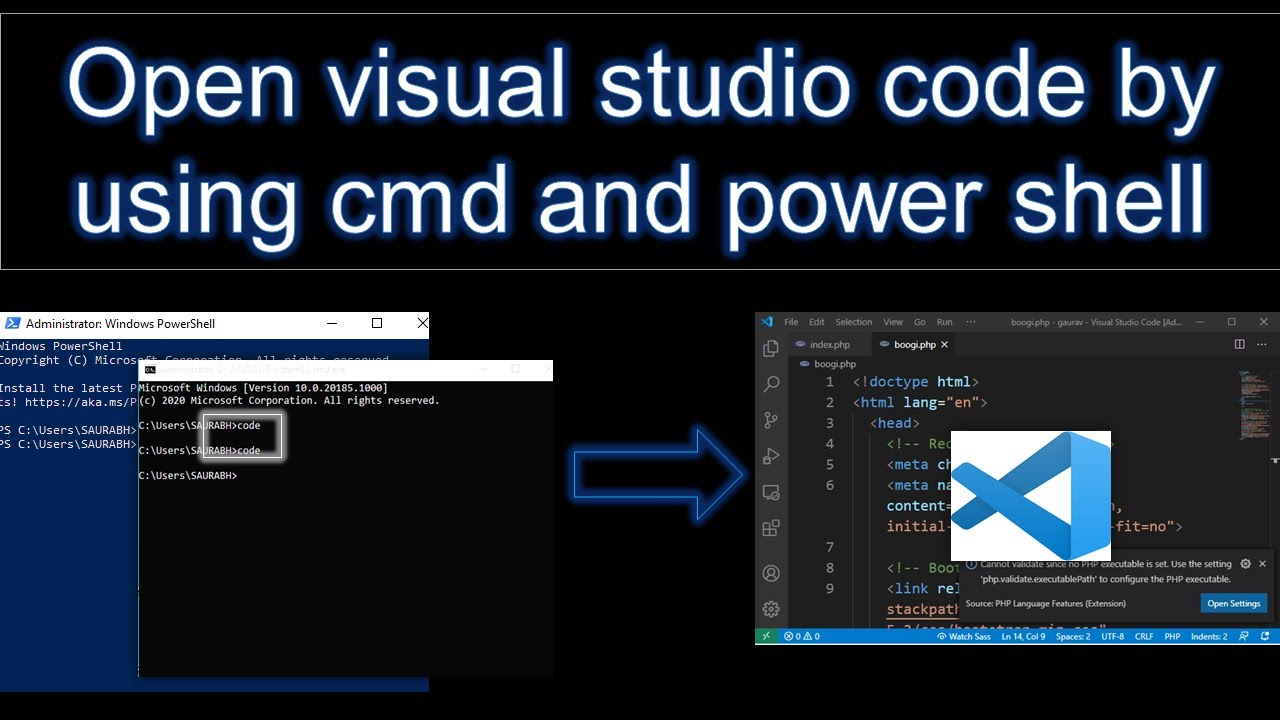Click the PowerShell window title icon

tap(12, 323)
